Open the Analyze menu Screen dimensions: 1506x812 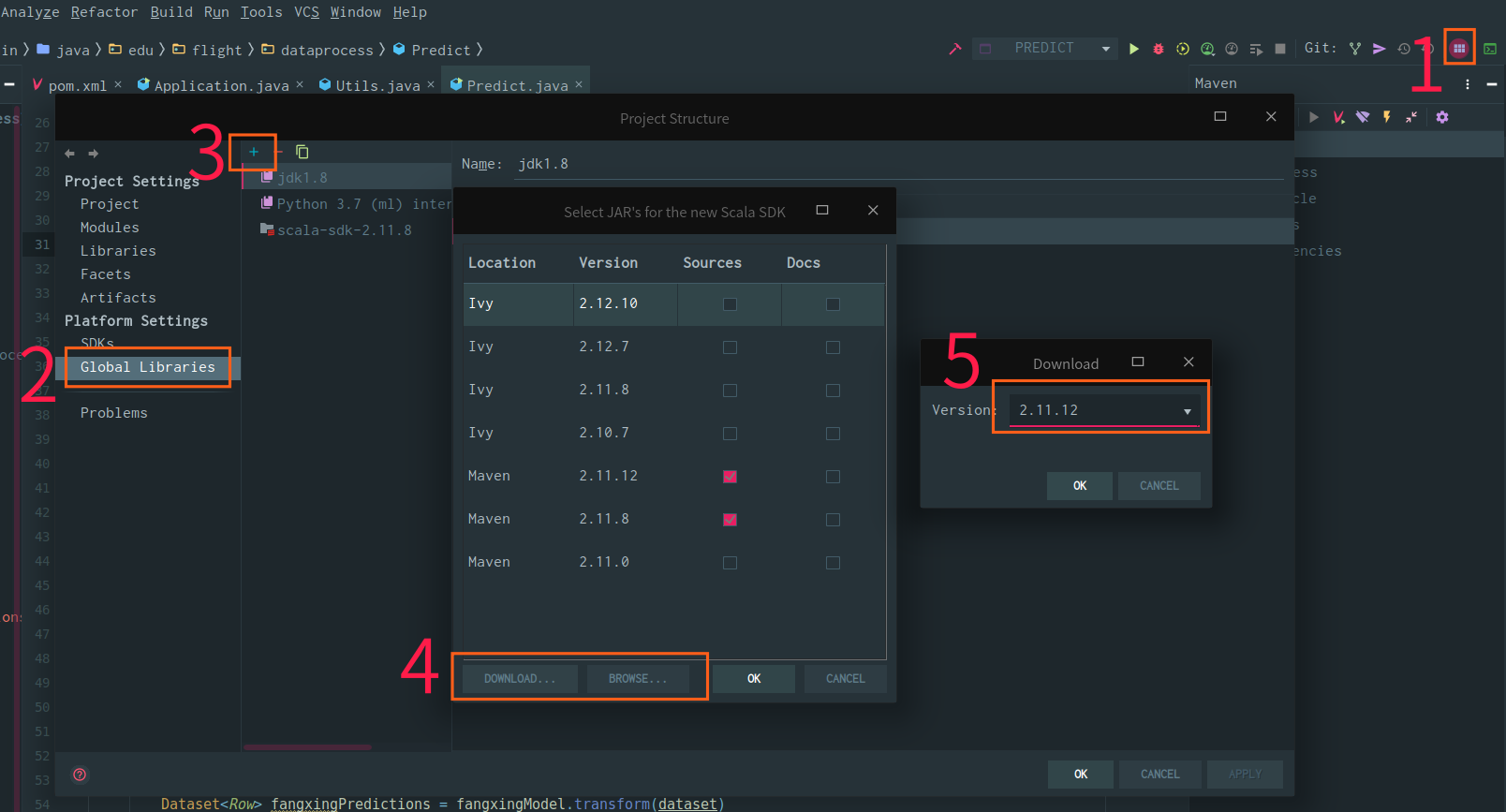point(30,12)
